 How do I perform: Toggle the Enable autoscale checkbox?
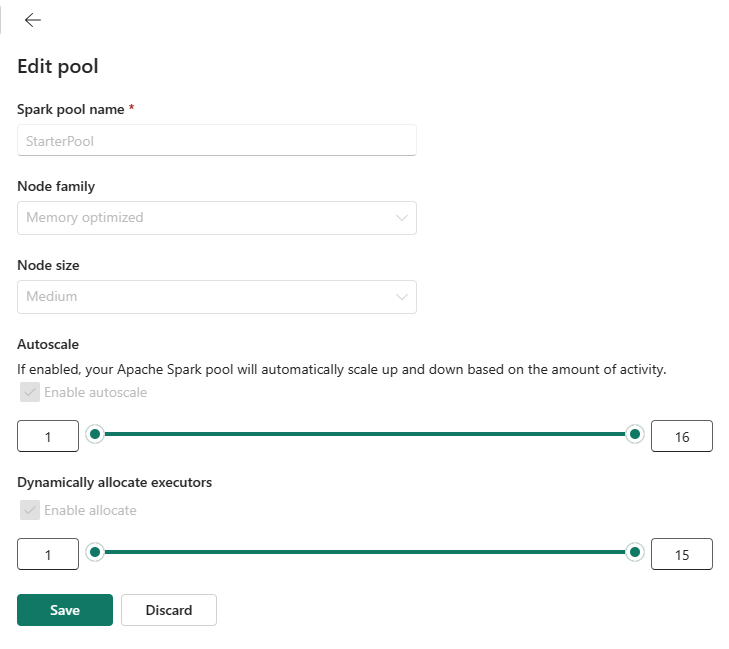click(31, 393)
